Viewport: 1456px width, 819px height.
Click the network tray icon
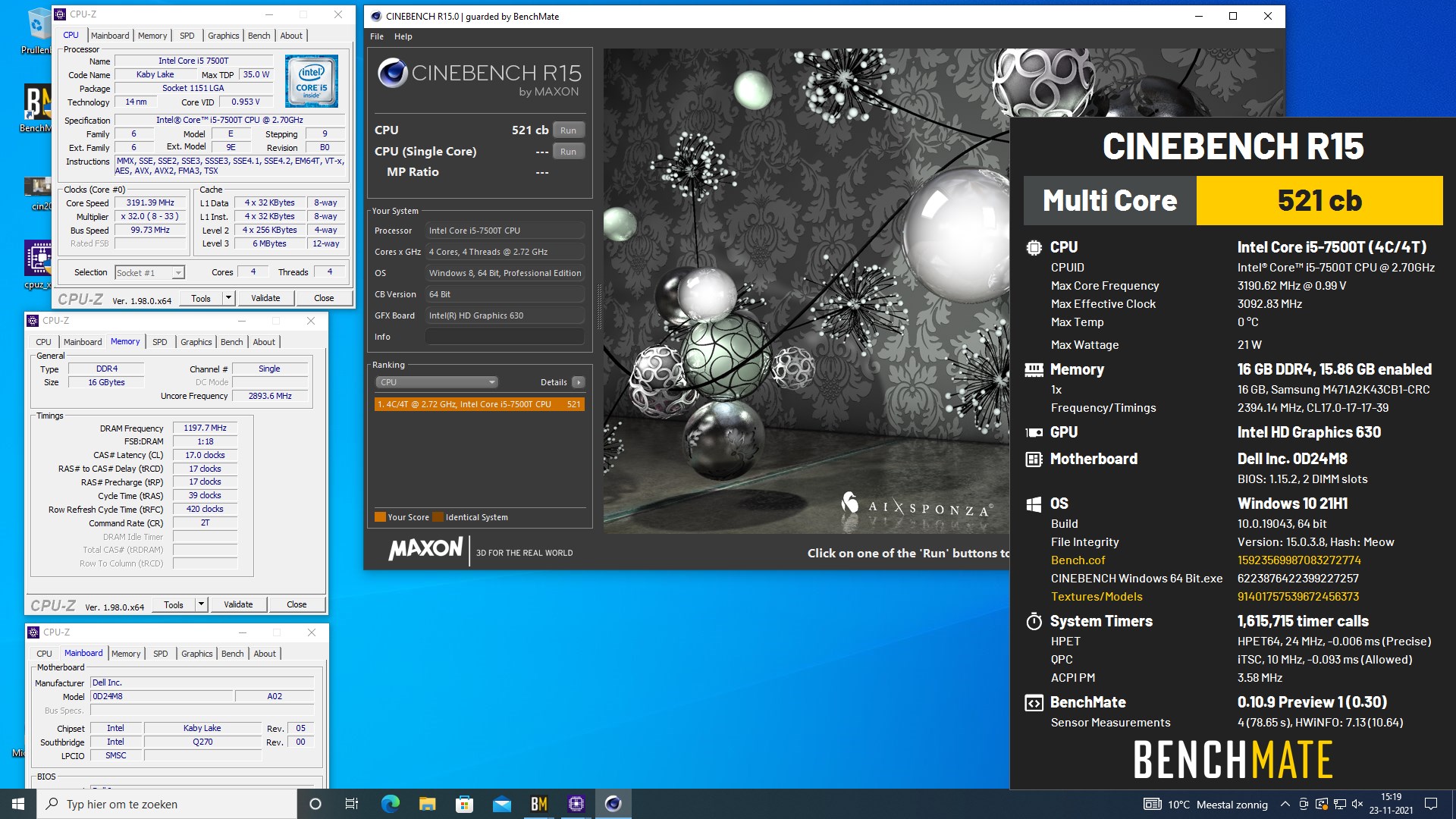pyautogui.click(x=1340, y=804)
